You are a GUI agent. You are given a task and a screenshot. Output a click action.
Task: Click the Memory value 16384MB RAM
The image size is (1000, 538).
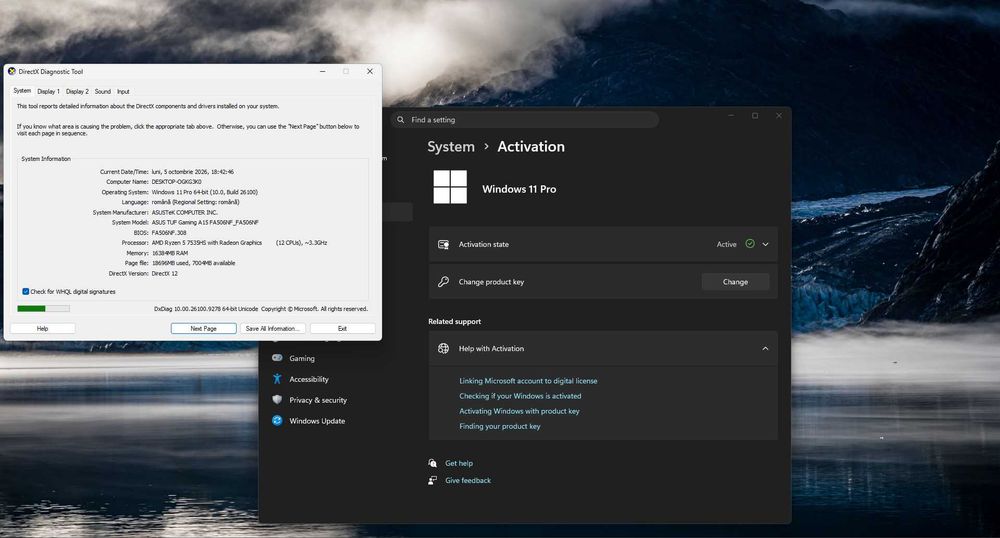(x=170, y=253)
